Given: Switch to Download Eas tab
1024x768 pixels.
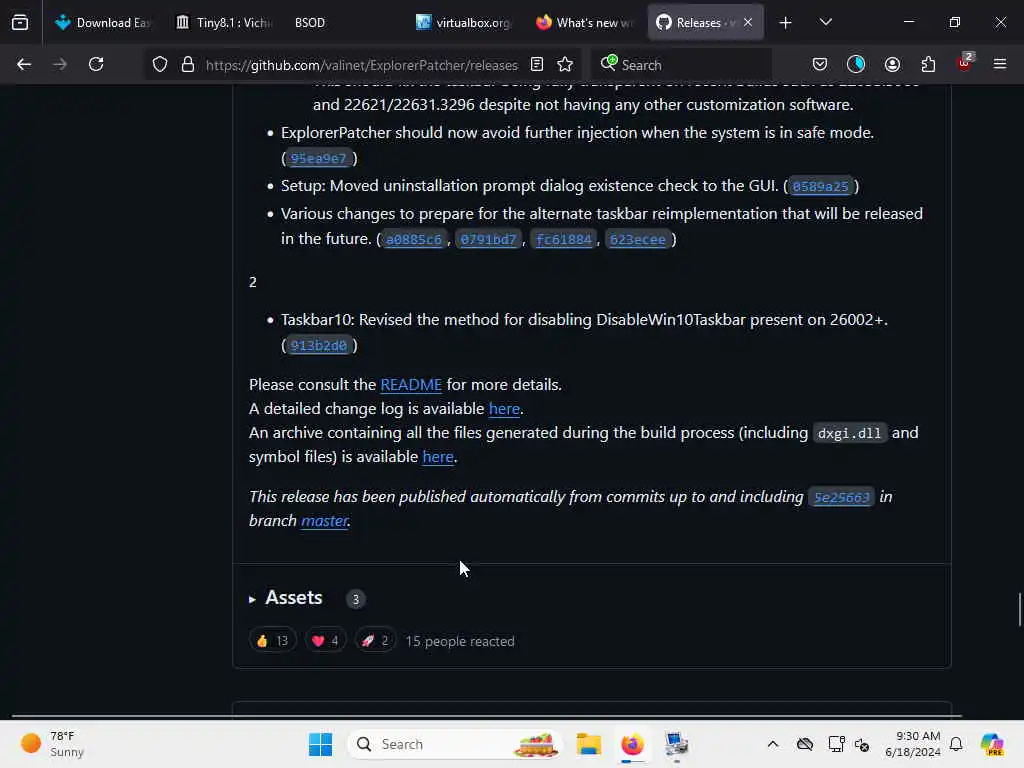Looking at the screenshot, I should pyautogui.click(x=102, y=22).
